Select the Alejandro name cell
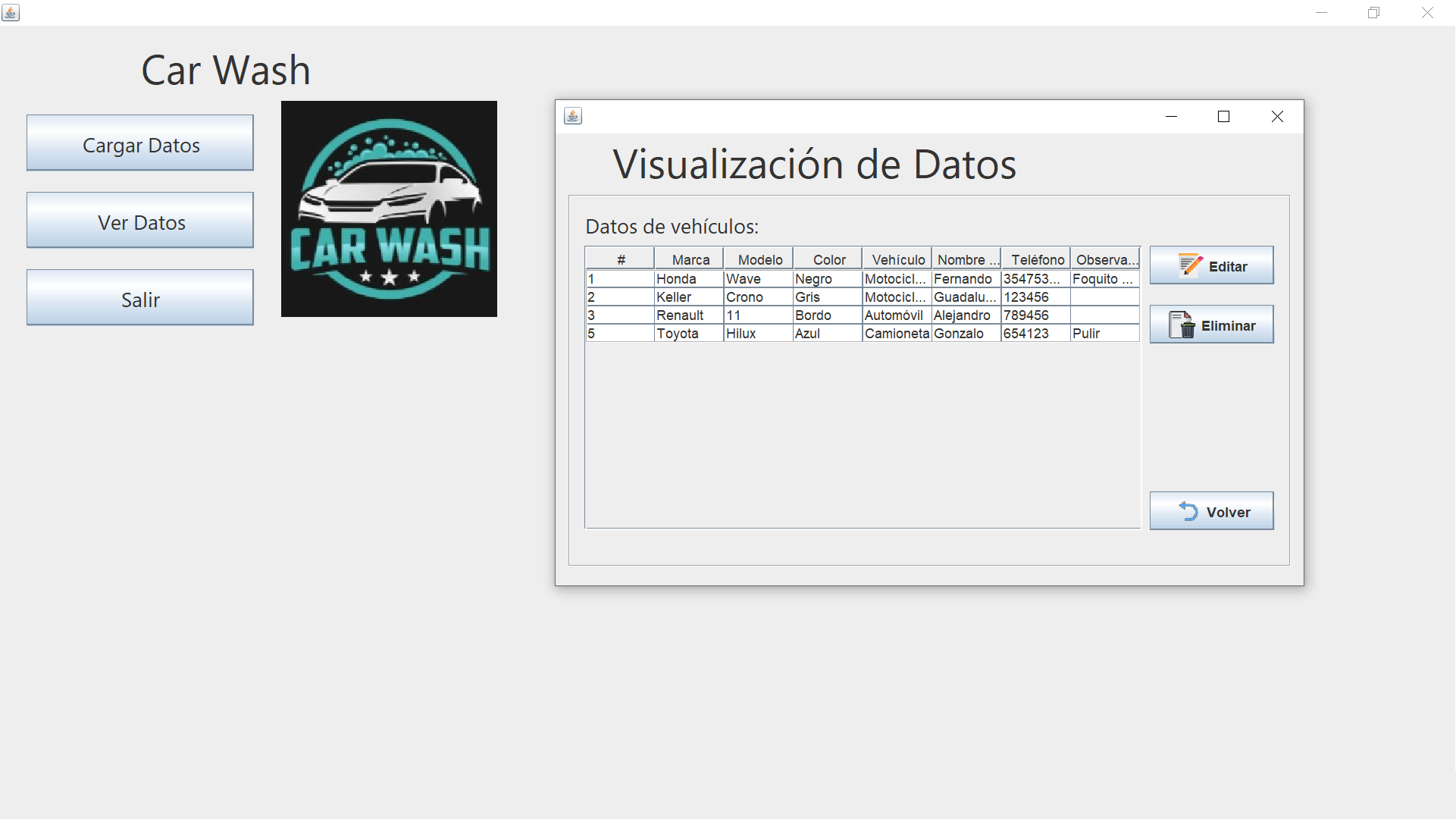Screen dimensions: 1456x819 pos(966,315)
